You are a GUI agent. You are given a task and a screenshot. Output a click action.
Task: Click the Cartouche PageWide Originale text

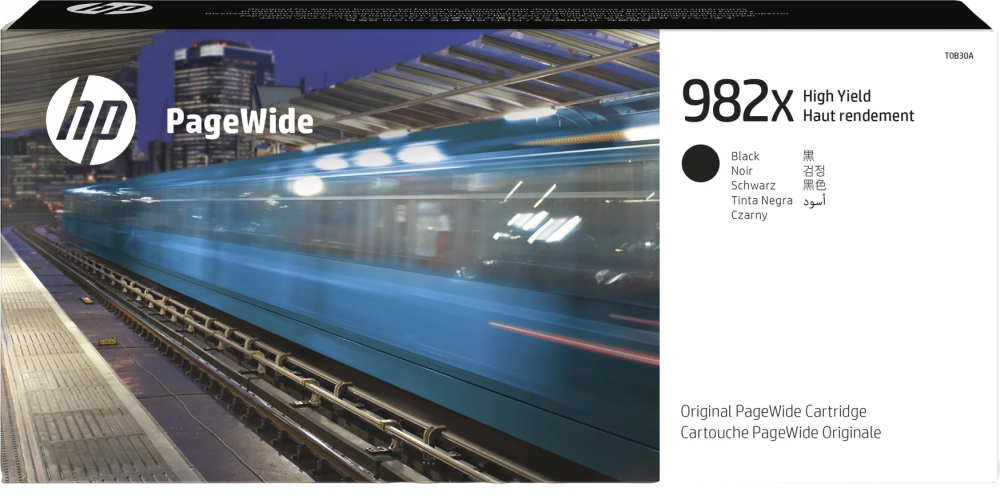coord(780,433)
